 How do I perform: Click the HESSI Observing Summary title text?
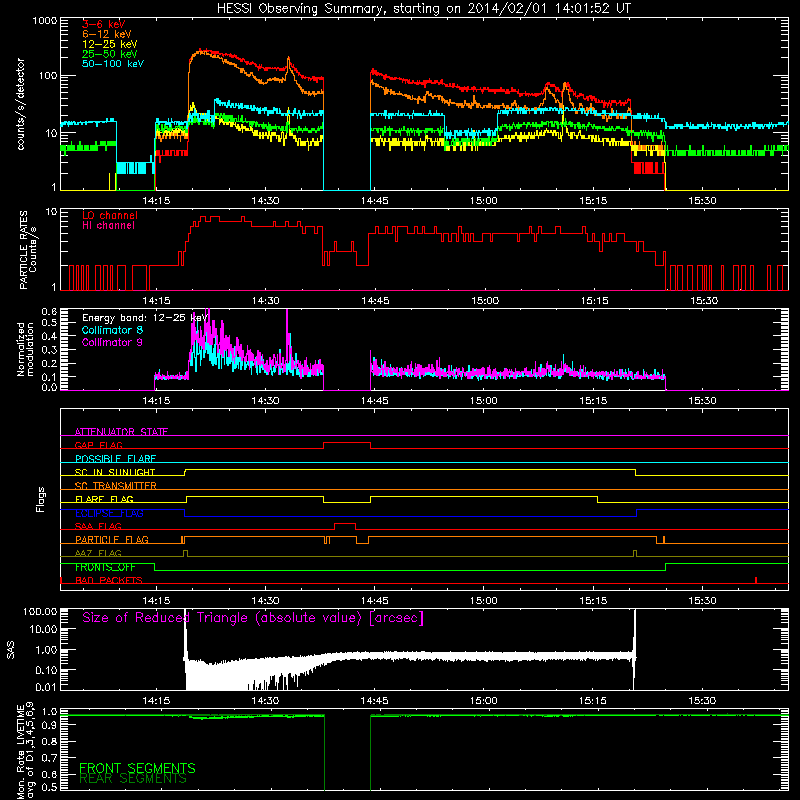[x=424, y=9]
